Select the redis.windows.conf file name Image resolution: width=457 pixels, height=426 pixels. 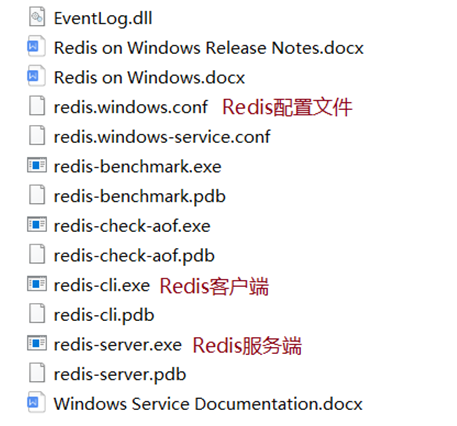pyautogui.click(x=131, y=107)
